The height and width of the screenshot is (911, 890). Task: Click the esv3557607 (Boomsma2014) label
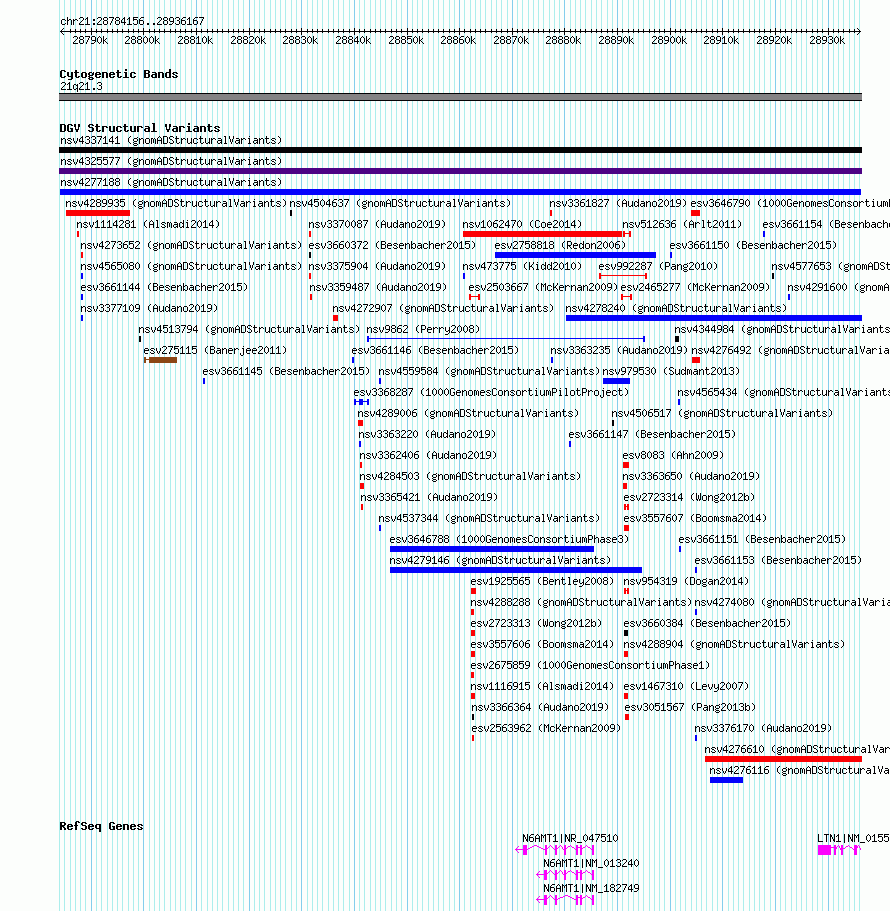(695, 518)
